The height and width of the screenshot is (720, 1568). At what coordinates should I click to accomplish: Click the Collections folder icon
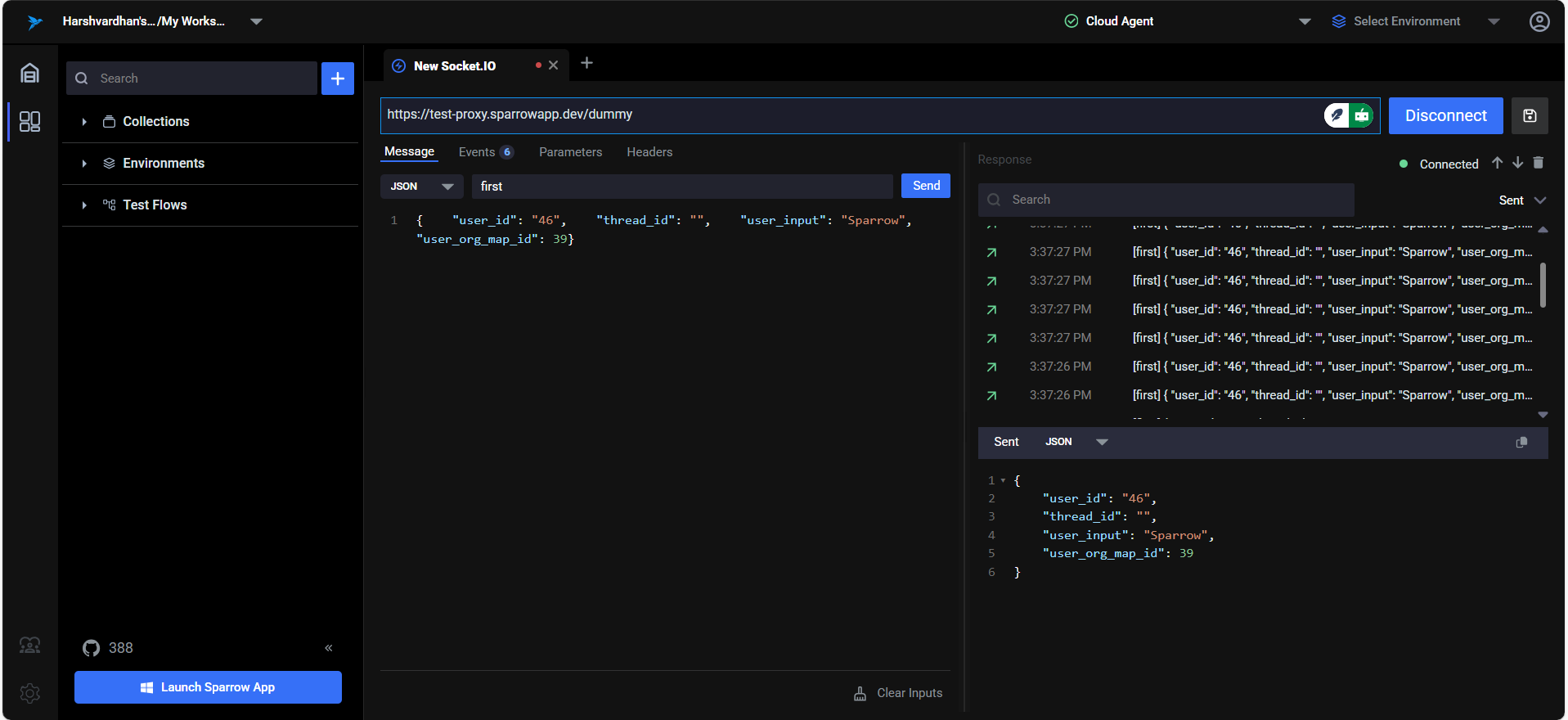(x=109, y=121)
